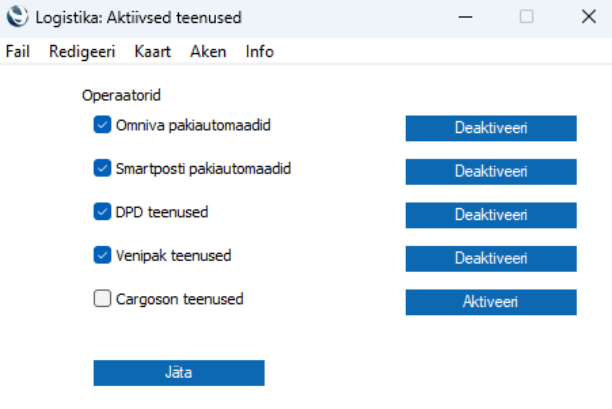Click the Omniva pakiautomaadid label
Screen dimensions: 612x409
pos(193,125)
